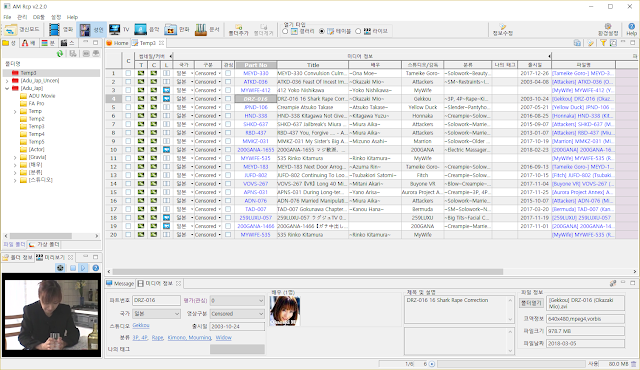Click the Widow category link

(x=223, y=338)
